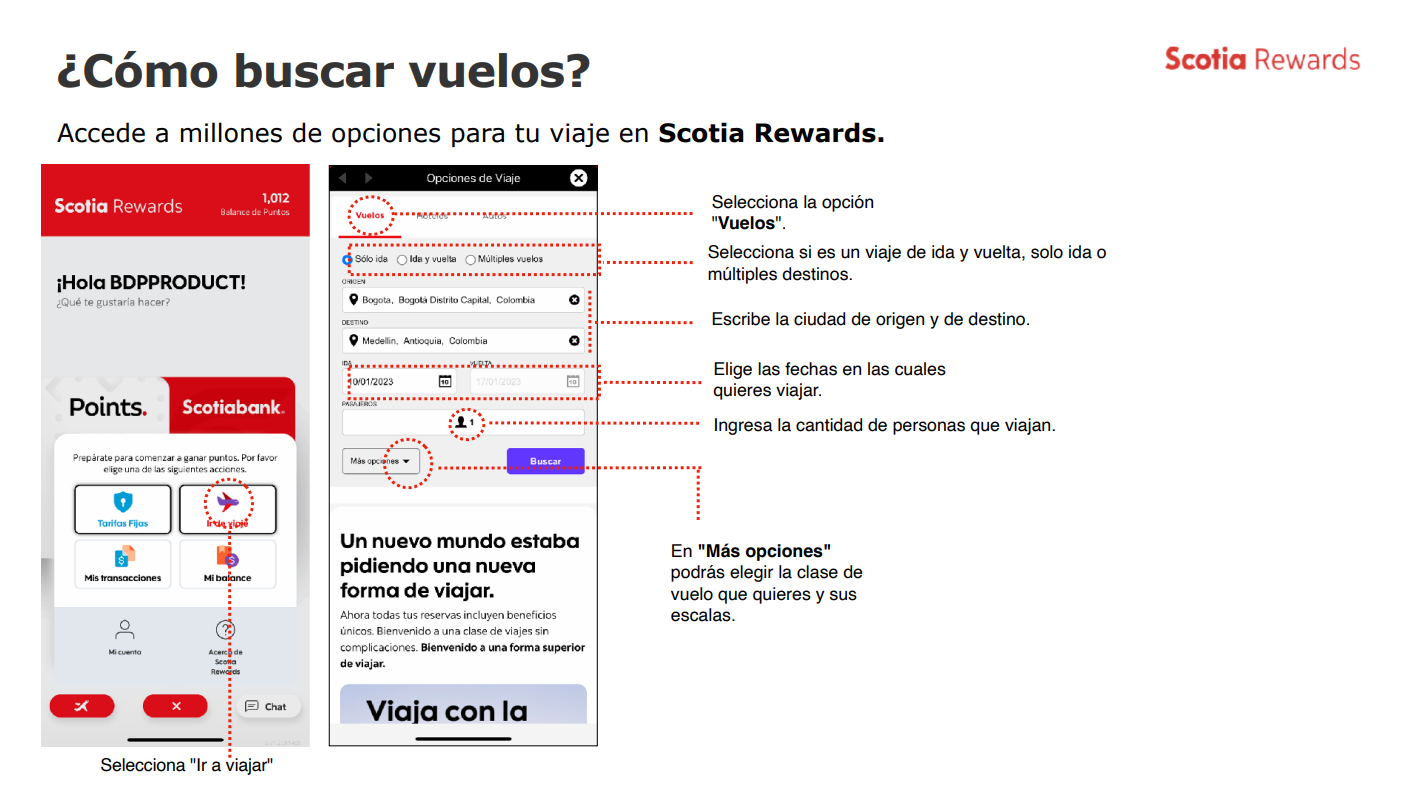Tap the Mi cuenta person icon
Screen dimensions: 1416x795
pyautogui.click(x=125, y=630)
